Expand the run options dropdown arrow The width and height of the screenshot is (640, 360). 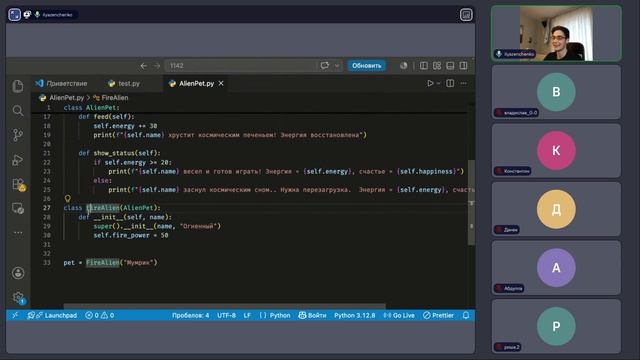[439, 83]
